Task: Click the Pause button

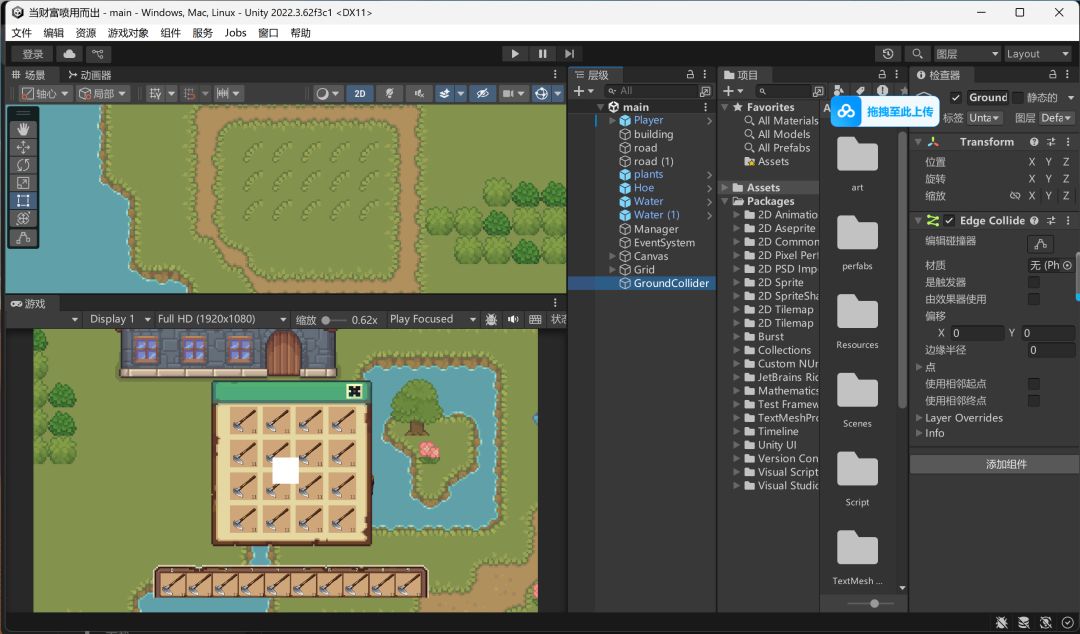Action: [542, 54]
